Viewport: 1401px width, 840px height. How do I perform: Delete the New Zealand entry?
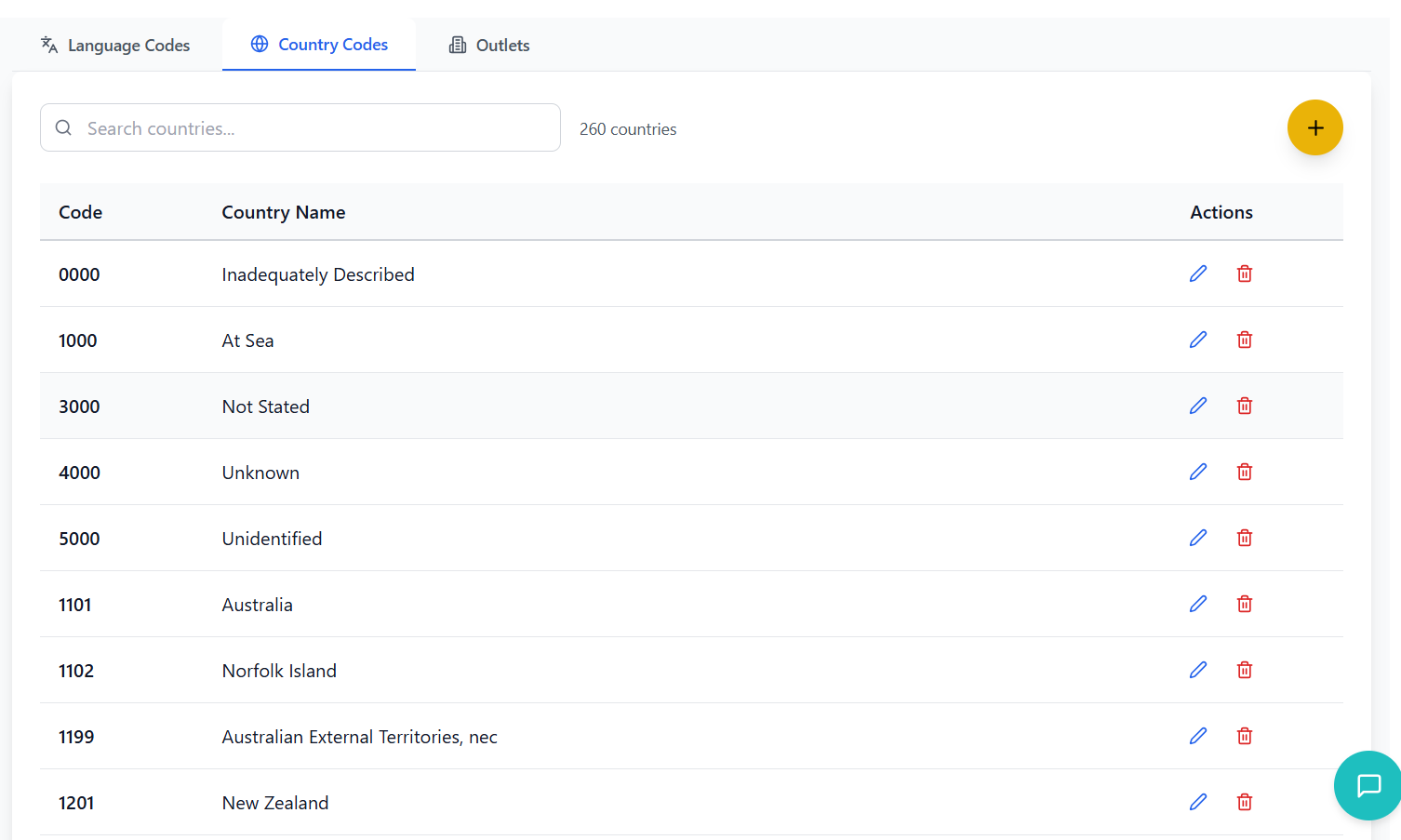[1244, 802]
